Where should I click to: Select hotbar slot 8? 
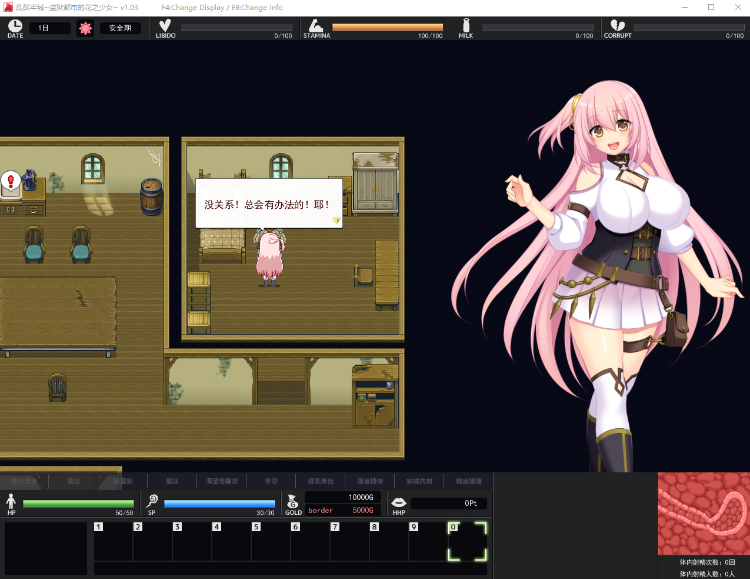pos(389,541)
